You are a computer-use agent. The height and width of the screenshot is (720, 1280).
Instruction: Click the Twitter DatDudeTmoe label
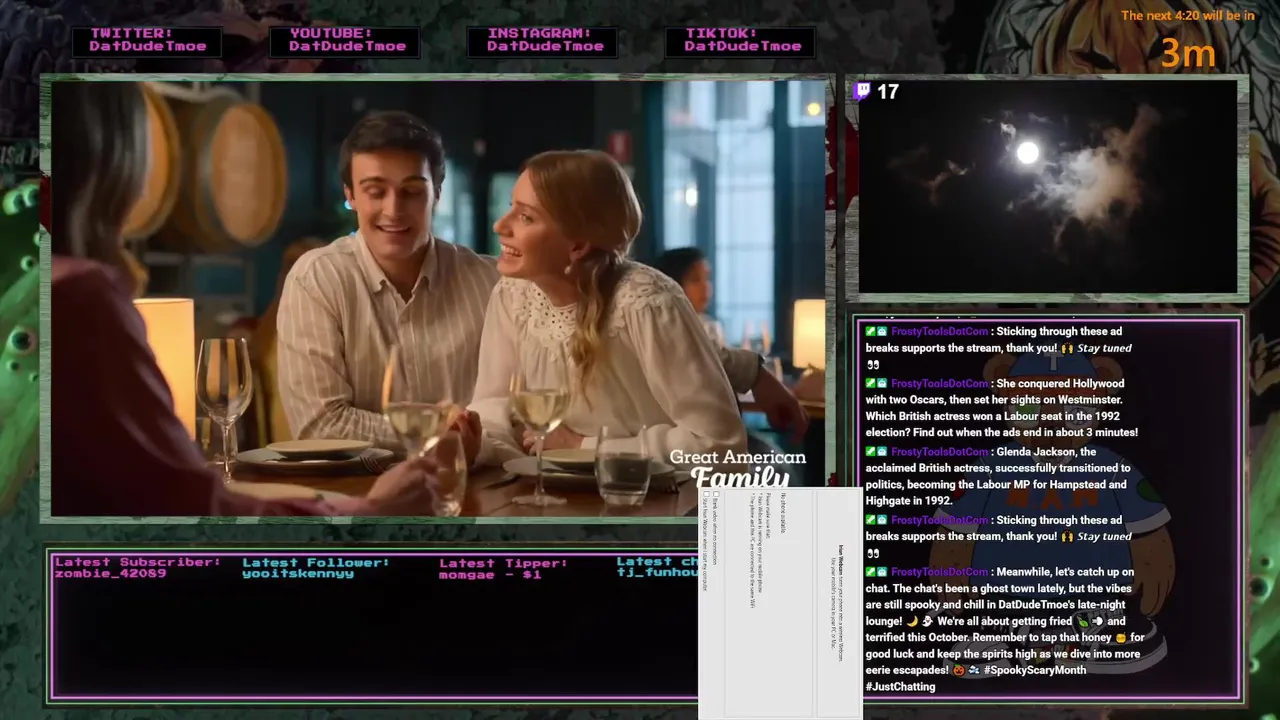148,40
